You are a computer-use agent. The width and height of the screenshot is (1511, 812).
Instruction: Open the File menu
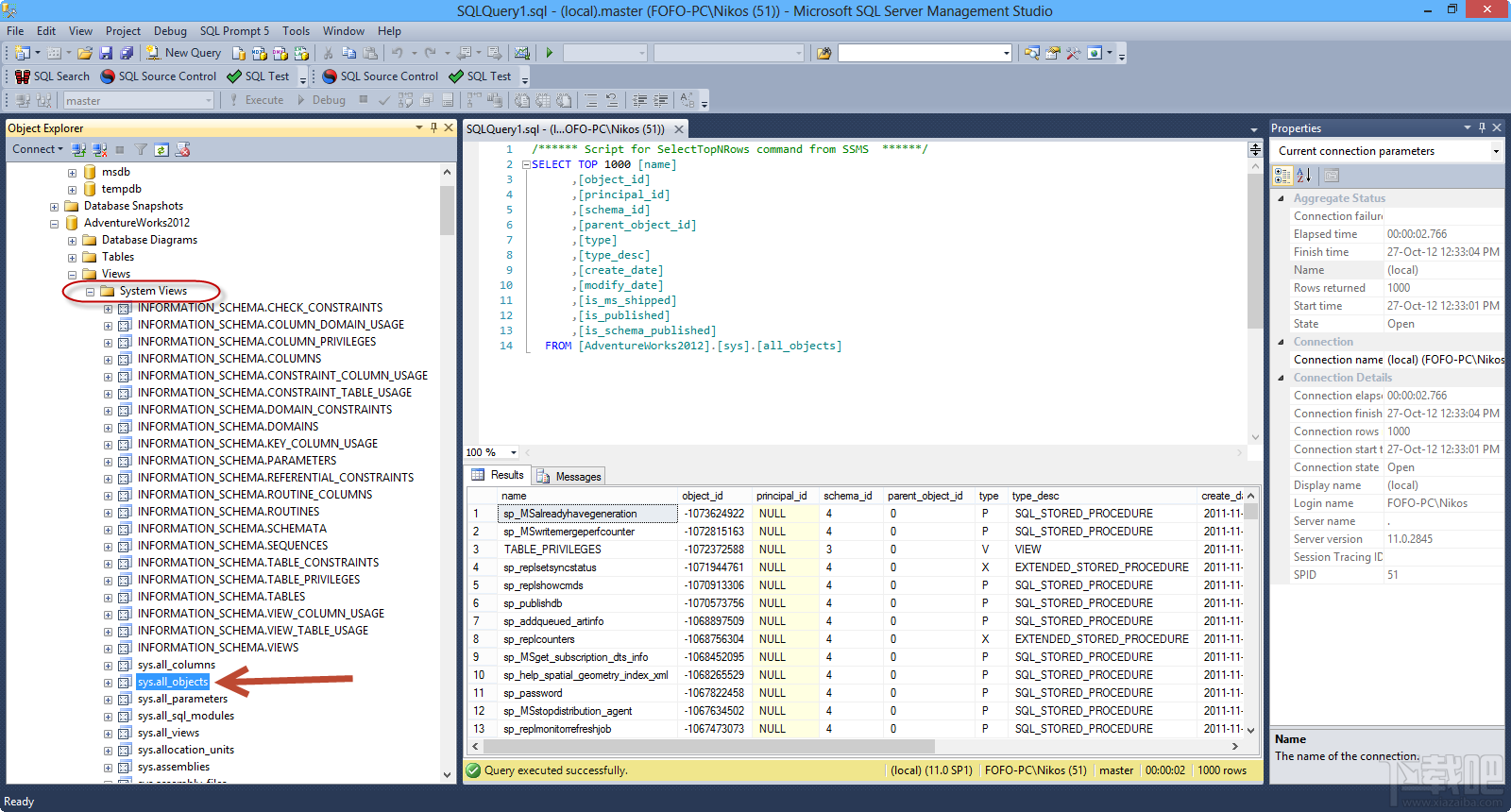16,31
